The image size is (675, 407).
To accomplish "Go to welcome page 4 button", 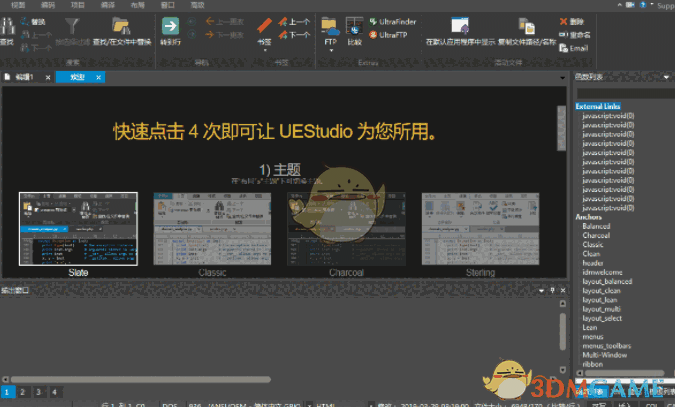I will pos(54,392).
